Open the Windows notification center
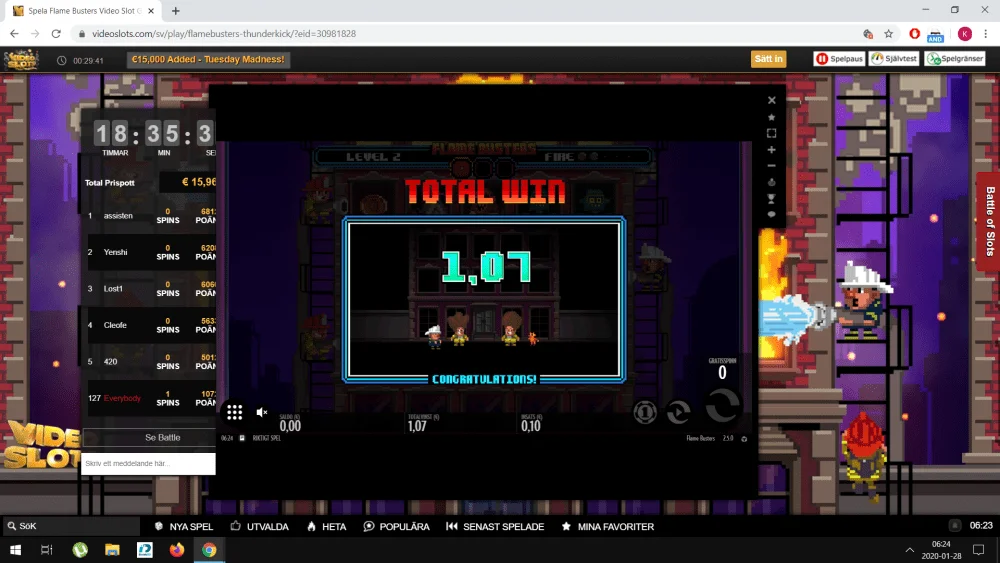This screenshot has width=1000, height=563. (x=979, y=550)
